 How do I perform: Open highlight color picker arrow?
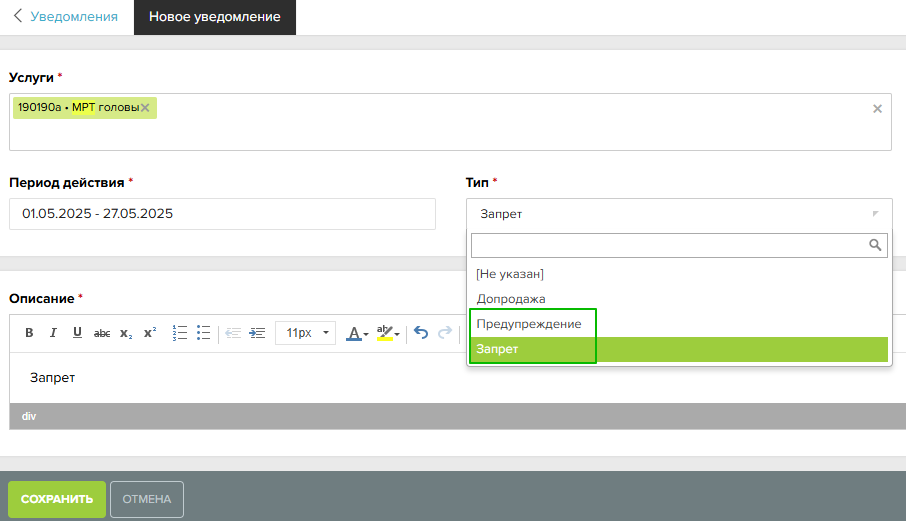[397, 334]
